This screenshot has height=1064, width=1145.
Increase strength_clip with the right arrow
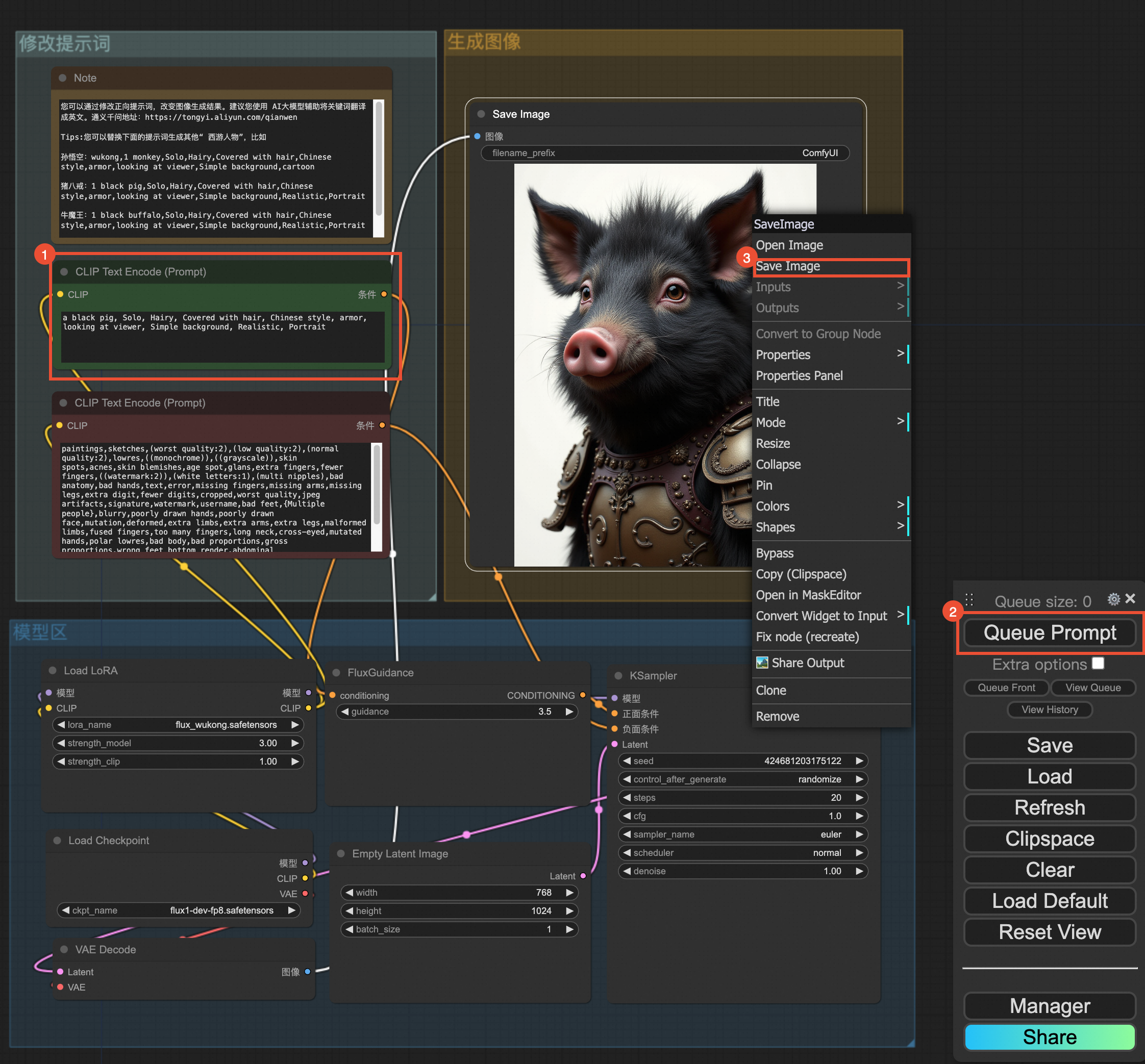tap(295, 761)
